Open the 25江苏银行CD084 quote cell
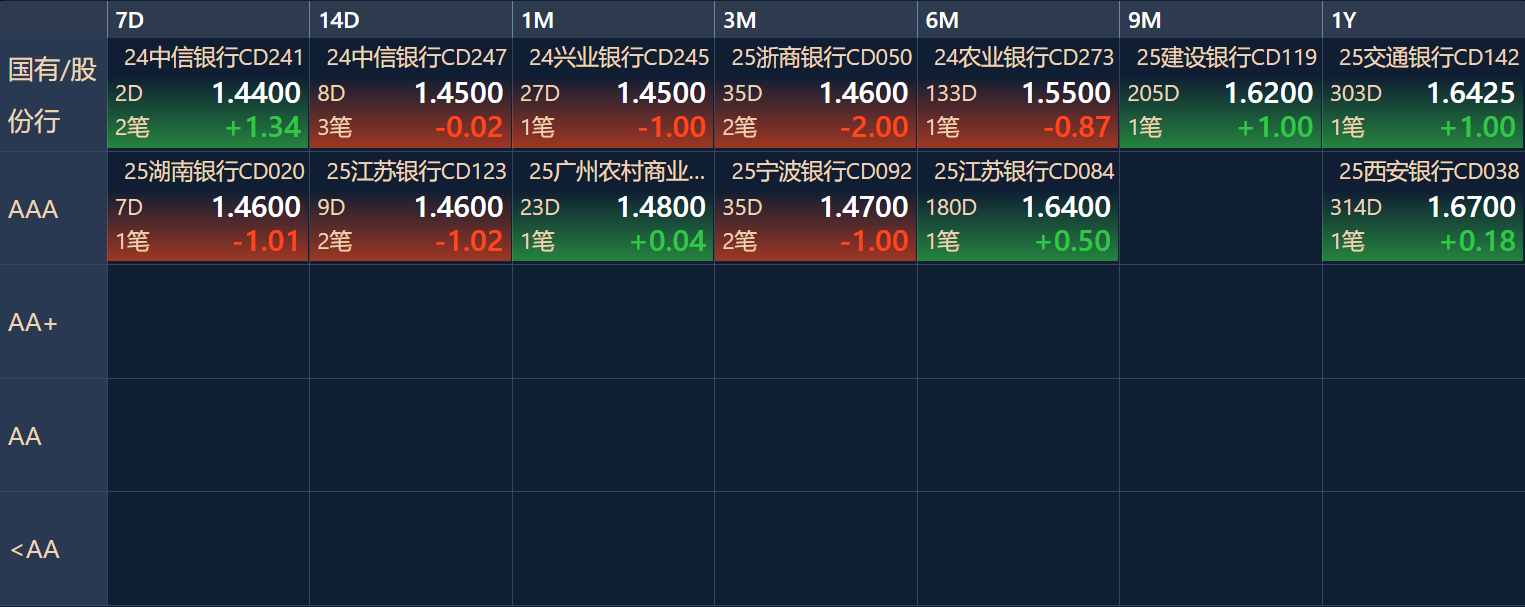This screenshot has height=607, width=1525. [1018, 207]
